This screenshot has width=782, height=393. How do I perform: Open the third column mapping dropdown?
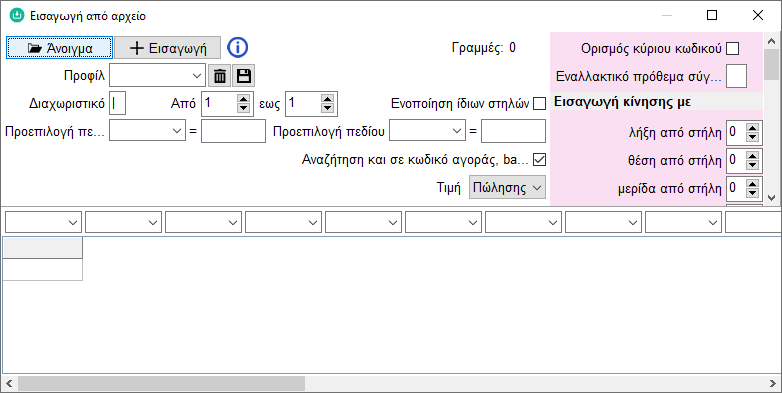[203, 222]
